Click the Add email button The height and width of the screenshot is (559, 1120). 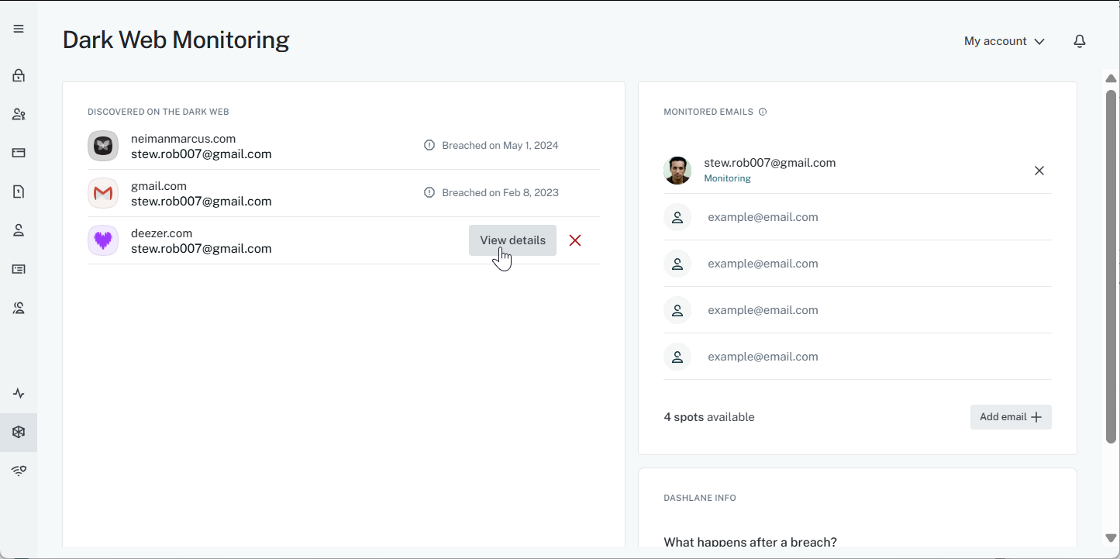coord(1010,417)
